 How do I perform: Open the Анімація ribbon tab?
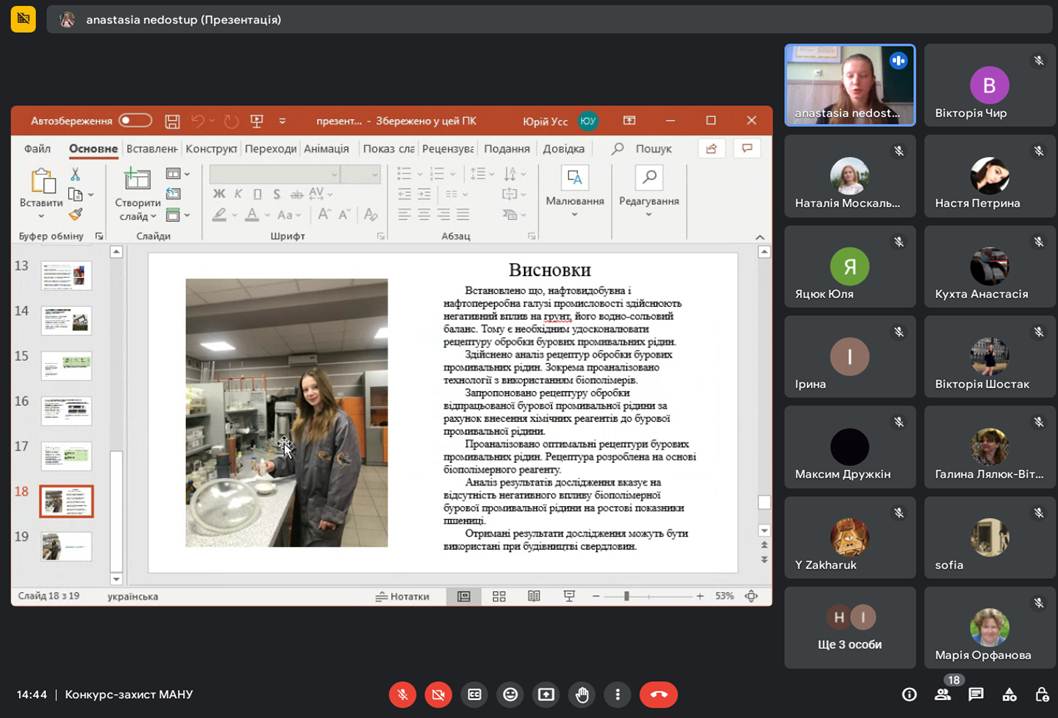(326, 149)
